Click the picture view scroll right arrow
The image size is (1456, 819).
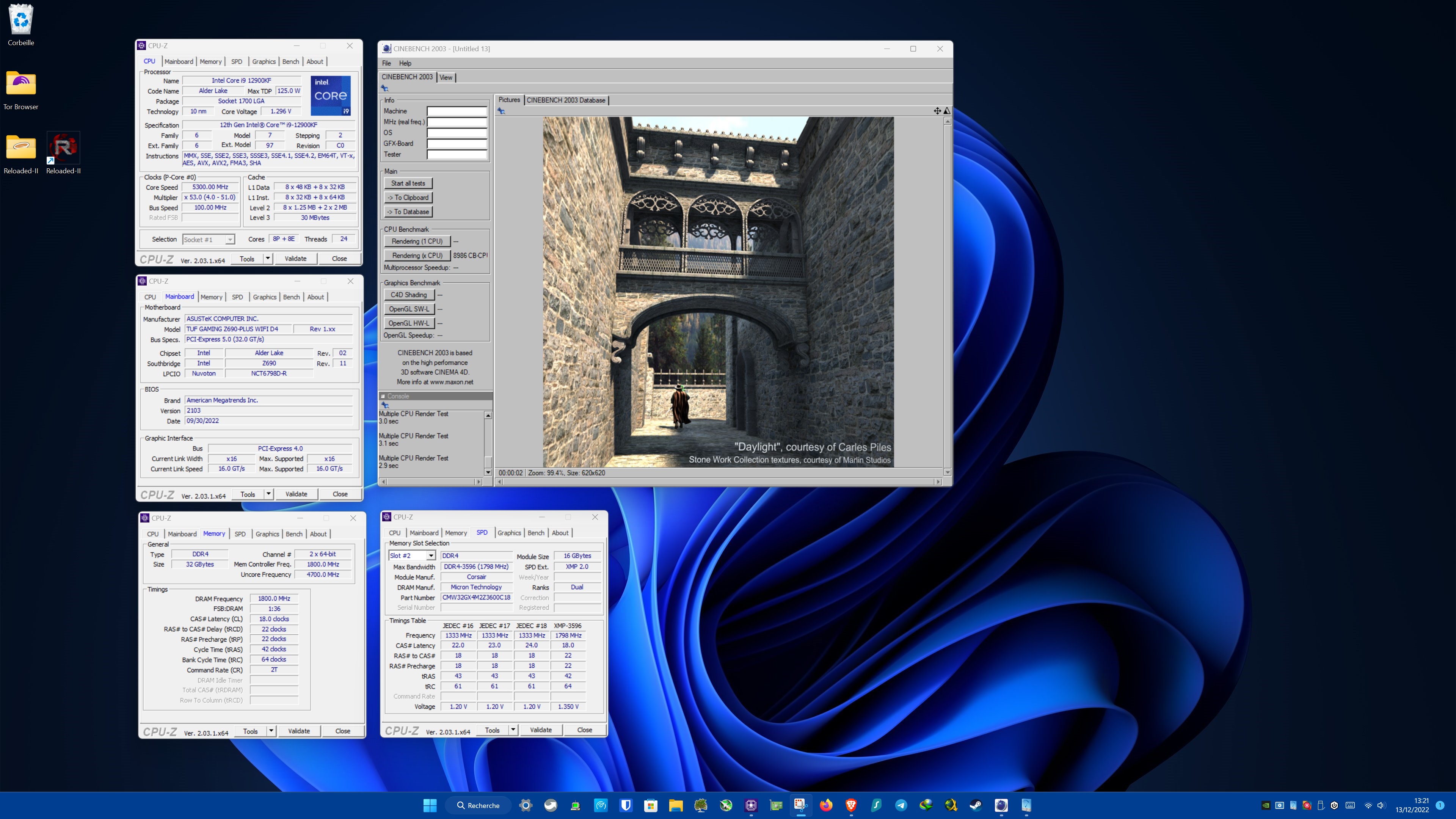(x=938, y=482)
